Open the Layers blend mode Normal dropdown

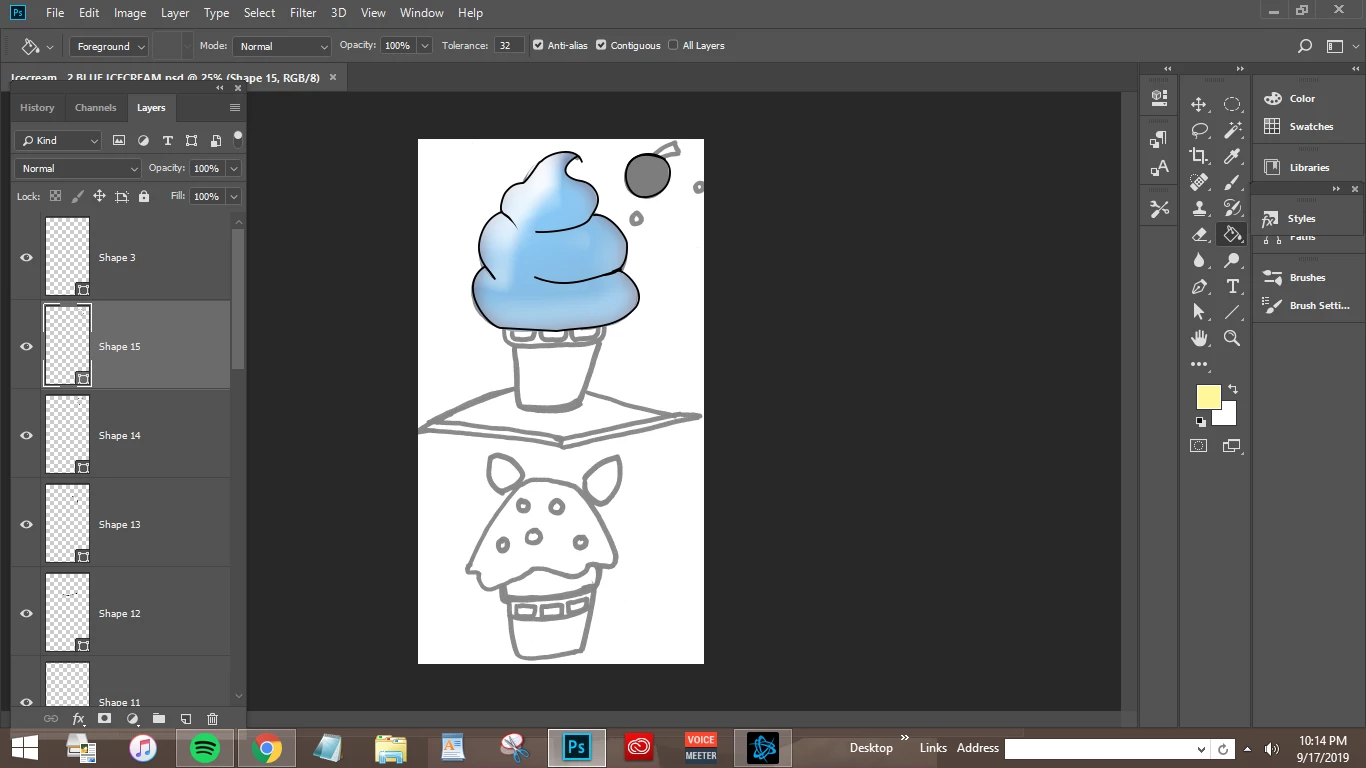pos(78,168)
